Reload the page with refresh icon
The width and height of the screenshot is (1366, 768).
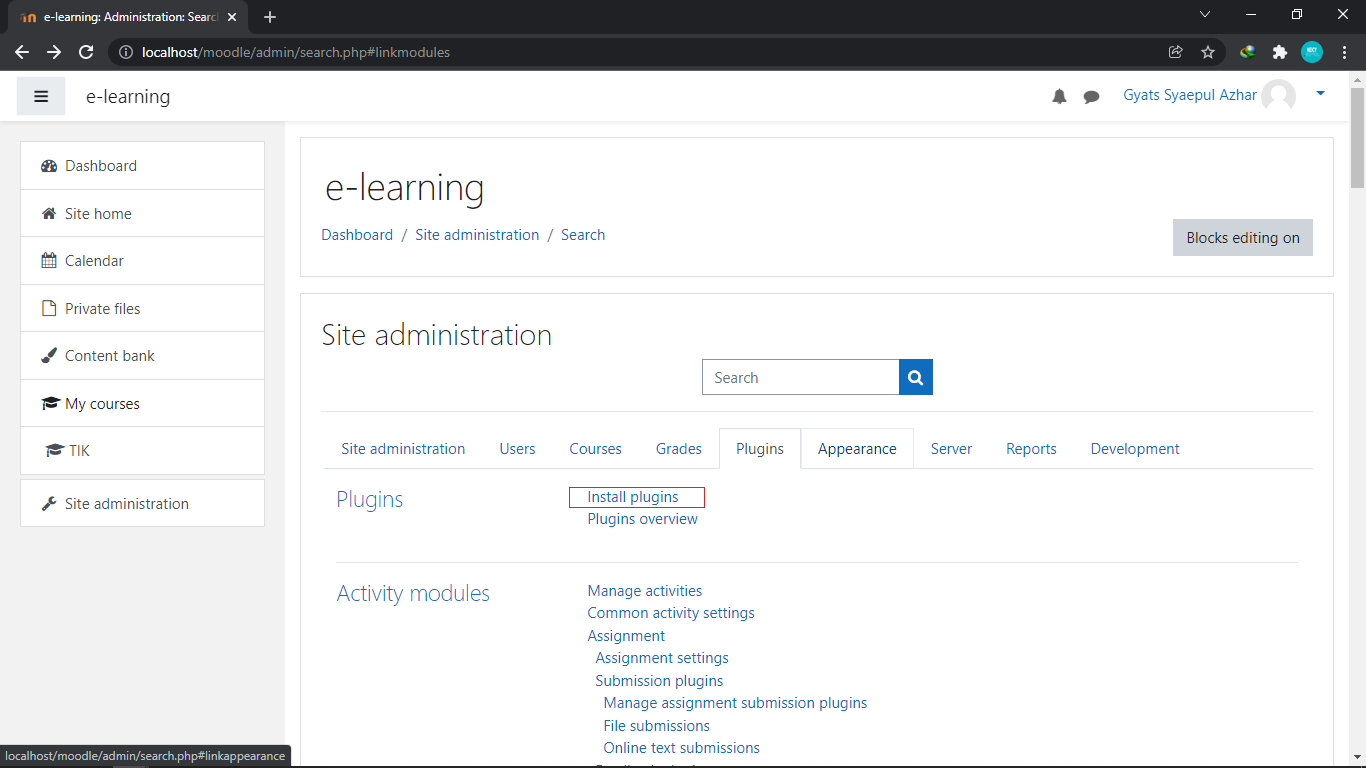point(86,52)
